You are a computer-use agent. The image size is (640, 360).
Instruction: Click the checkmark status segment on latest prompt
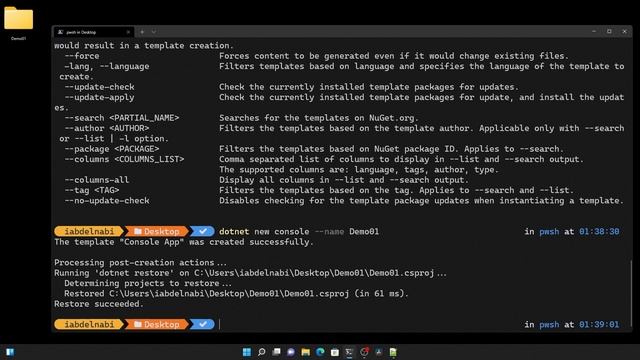[202, 324]
